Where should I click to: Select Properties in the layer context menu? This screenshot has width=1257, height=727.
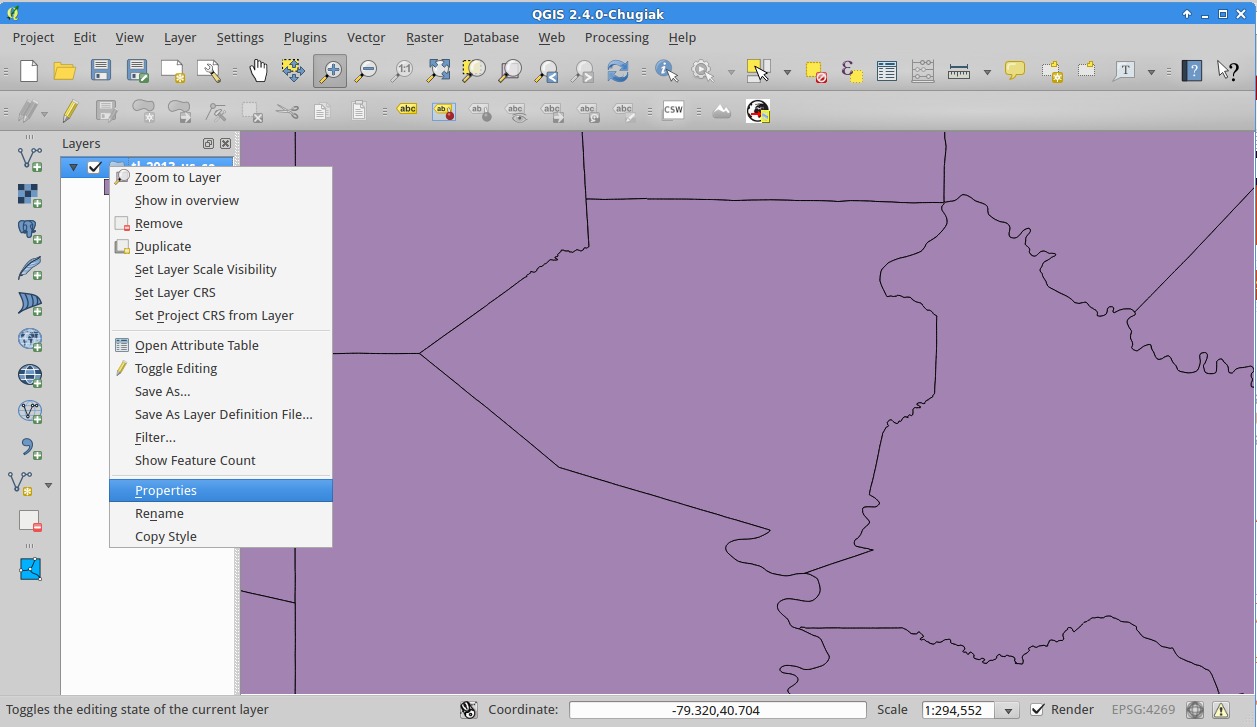[x=166, y=490]
